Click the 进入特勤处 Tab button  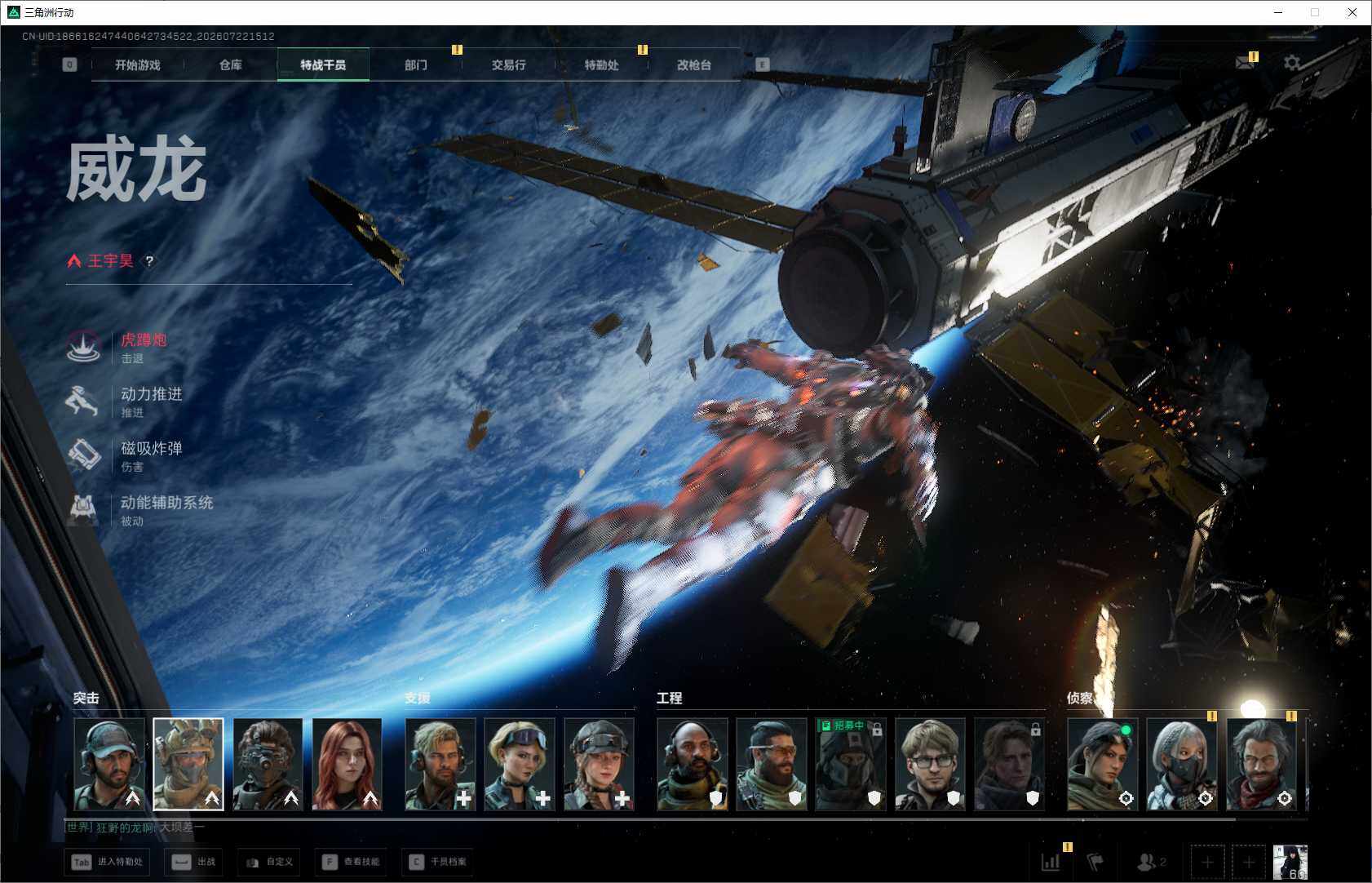(x=108, y=862)
